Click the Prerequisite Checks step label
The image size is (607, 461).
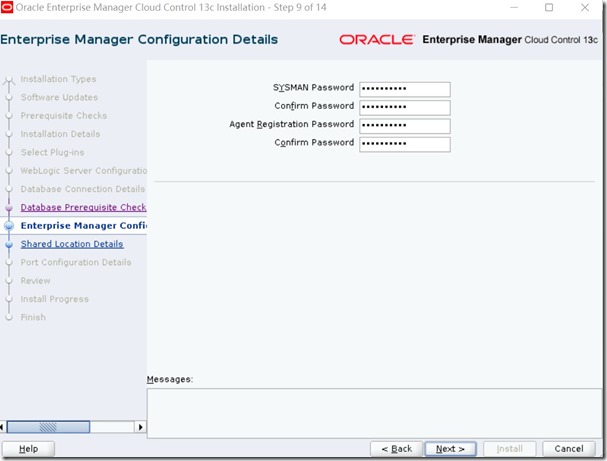tap(63, 116)
